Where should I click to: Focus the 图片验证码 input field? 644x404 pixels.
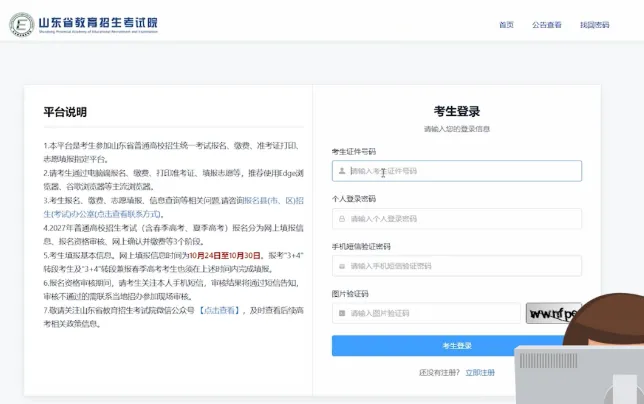tap(426, 313)
